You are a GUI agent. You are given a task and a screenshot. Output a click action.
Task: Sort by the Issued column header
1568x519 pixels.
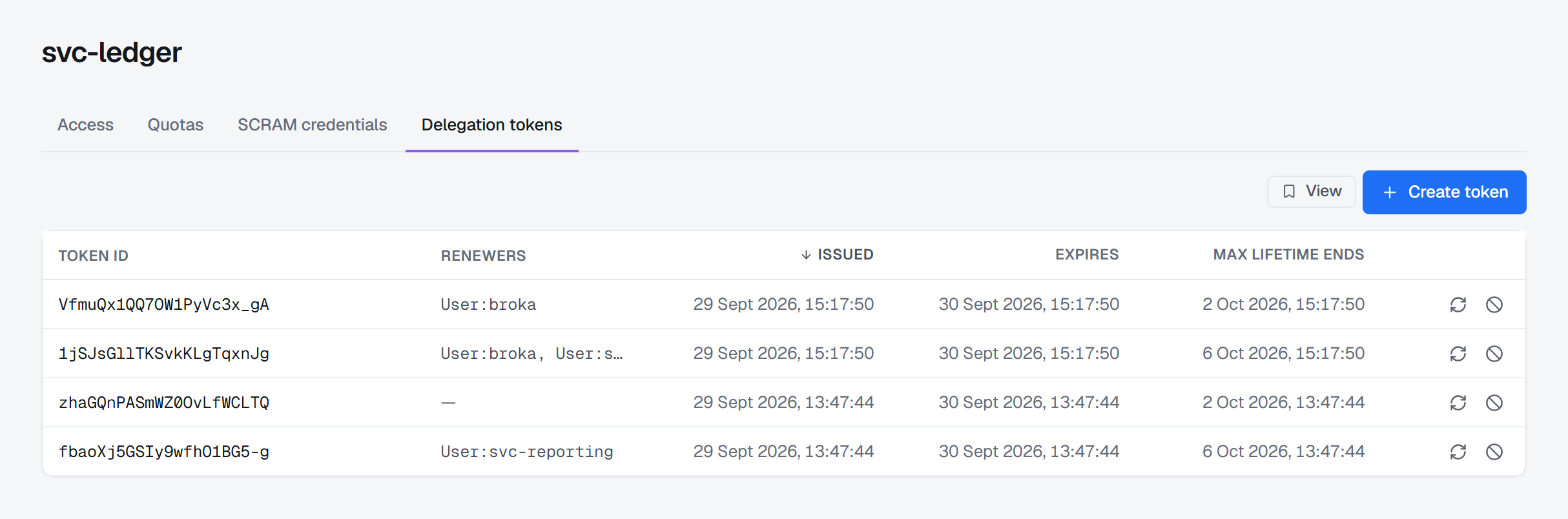837,255
